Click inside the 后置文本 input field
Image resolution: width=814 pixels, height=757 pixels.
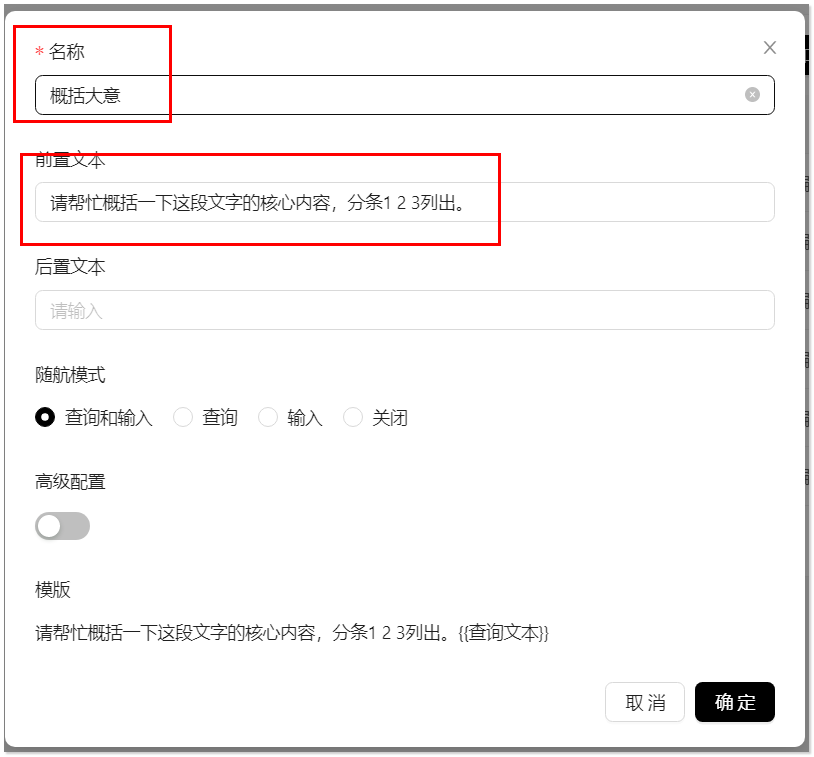(x=400, y=310)
